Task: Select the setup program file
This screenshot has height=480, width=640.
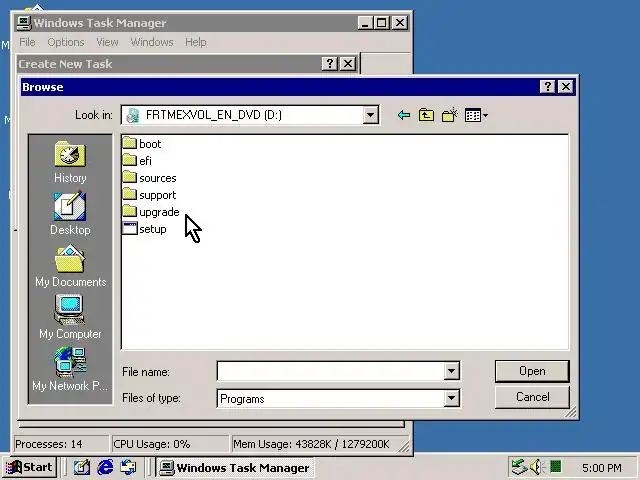Action: (x=144, y=229)
